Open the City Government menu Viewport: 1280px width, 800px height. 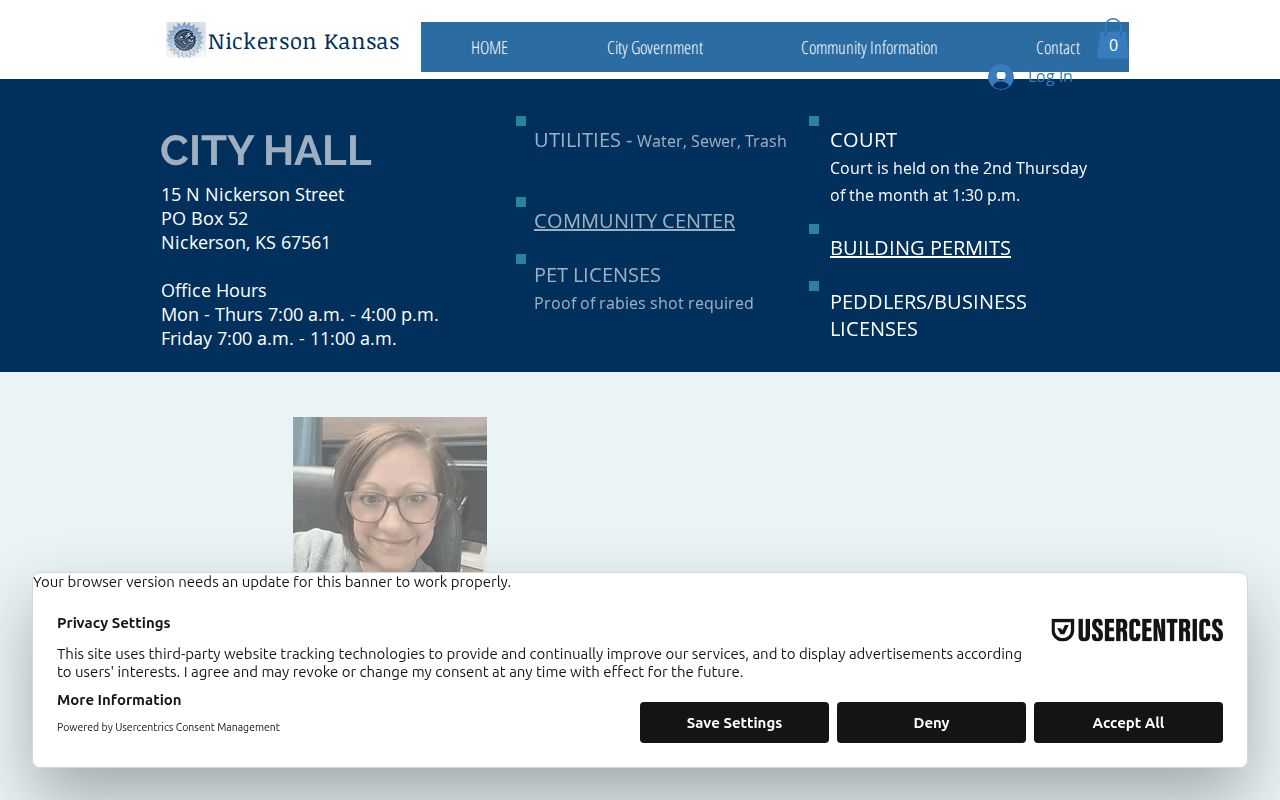pyautogui.click(x=655, y=47)
